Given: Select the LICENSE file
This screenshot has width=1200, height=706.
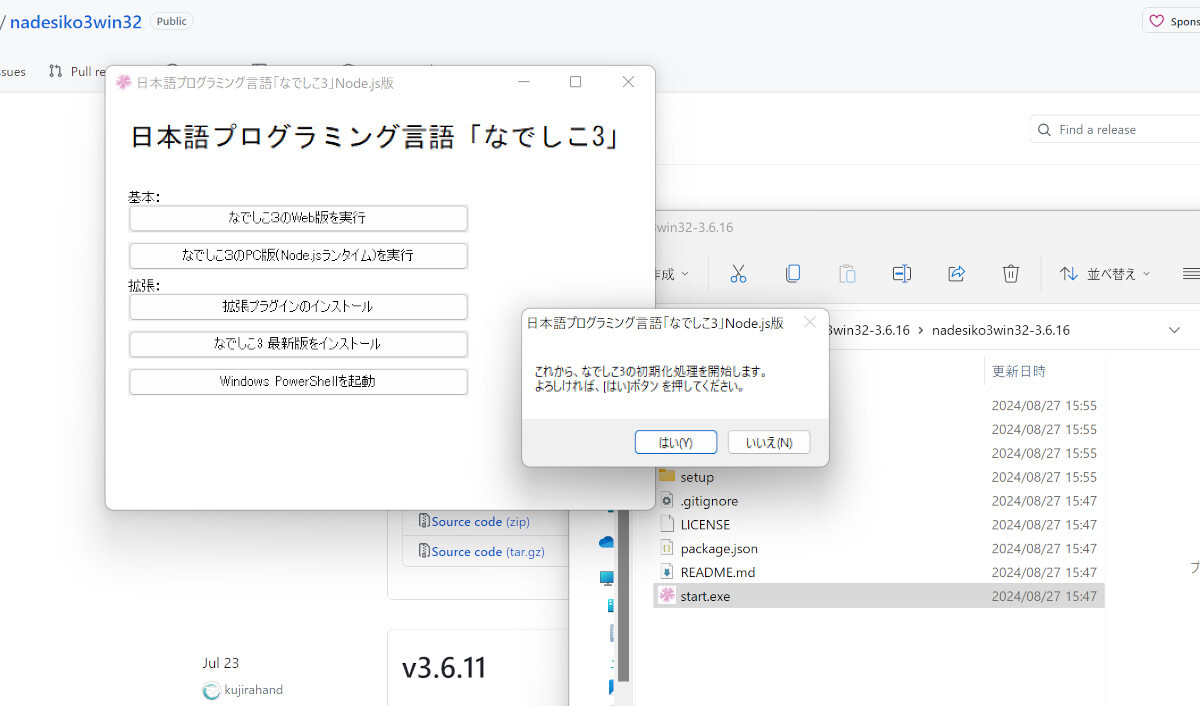Looking at the screenshot, I should 880,524.
